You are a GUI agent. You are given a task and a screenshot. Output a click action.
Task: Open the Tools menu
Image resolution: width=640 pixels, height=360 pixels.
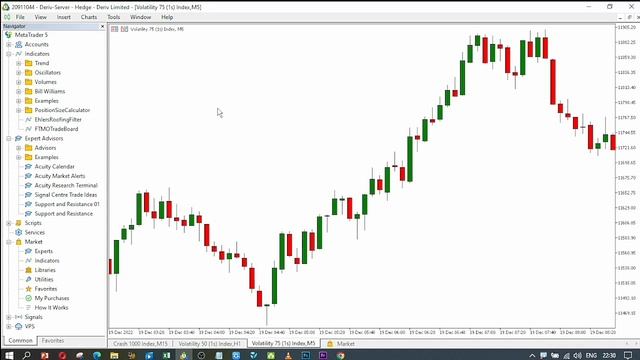pyautogui.click(x=113, y=17)
